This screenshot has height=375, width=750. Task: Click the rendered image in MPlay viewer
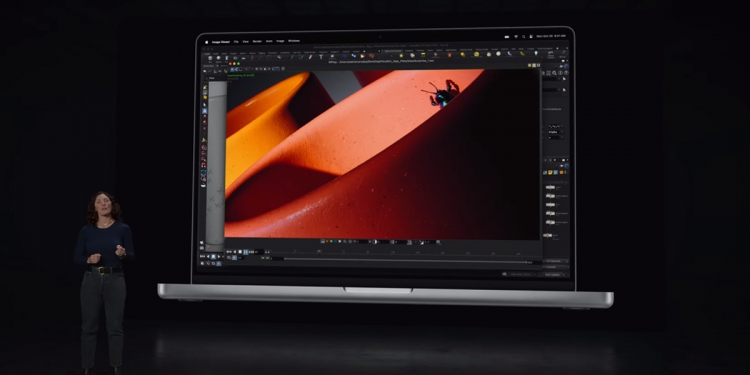(x=383, y=154)
